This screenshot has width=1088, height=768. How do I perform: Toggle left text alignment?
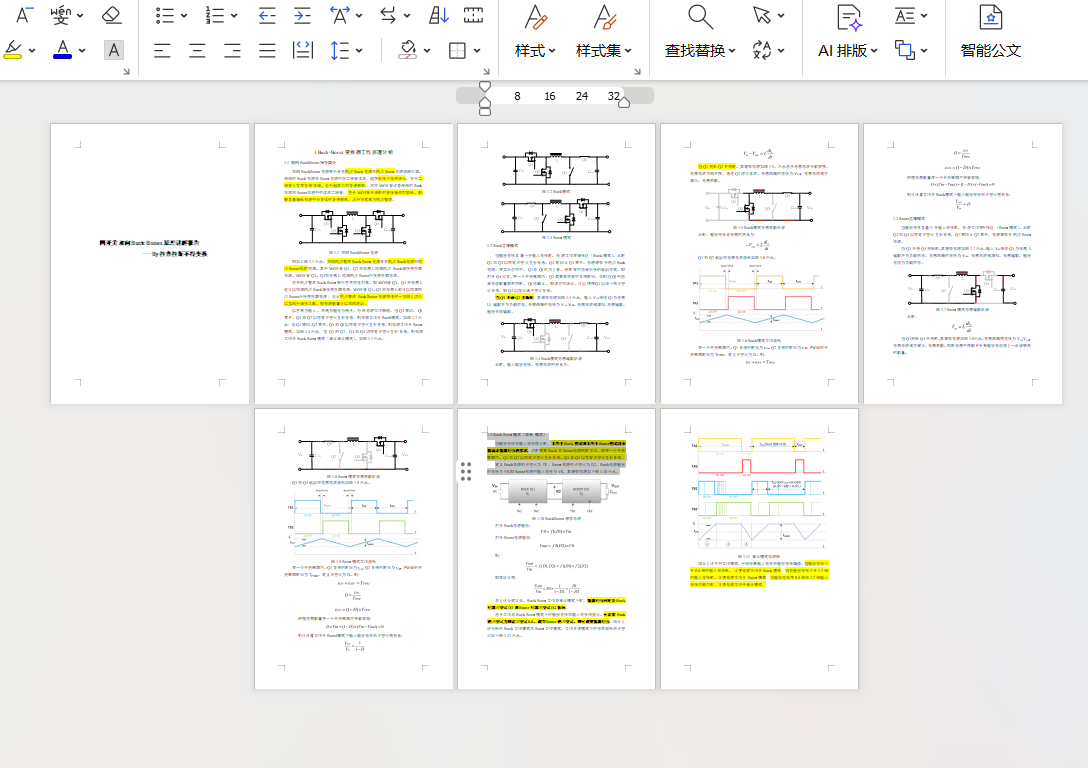tap(162, 50)
